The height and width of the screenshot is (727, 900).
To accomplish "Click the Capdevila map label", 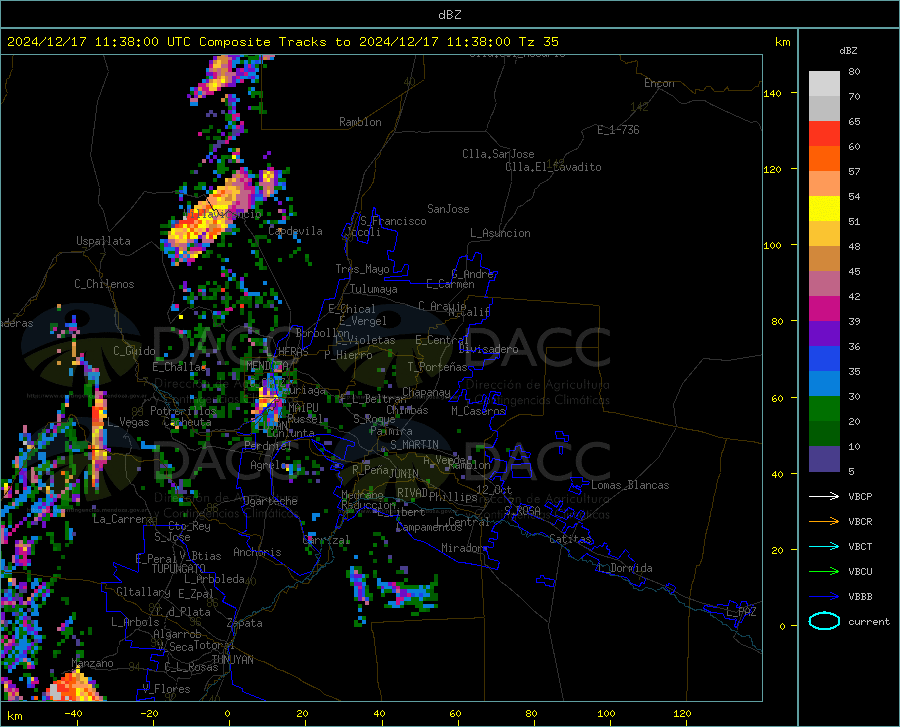I will click(295, 231).
